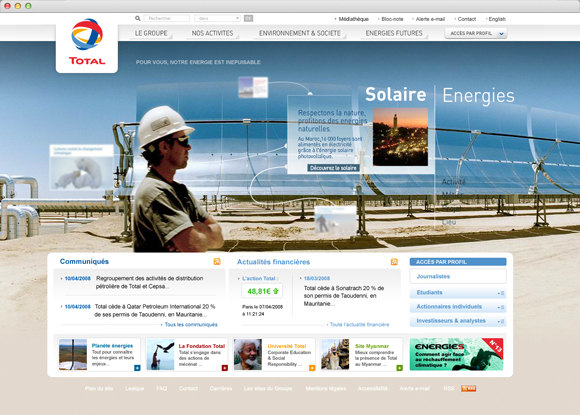Click the orange RSS badge in footer

[x=468, y=388]
